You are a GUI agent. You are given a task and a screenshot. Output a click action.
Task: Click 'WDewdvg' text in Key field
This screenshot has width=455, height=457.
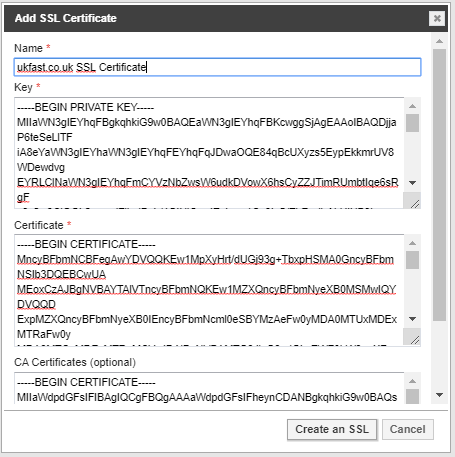[41, 167]
